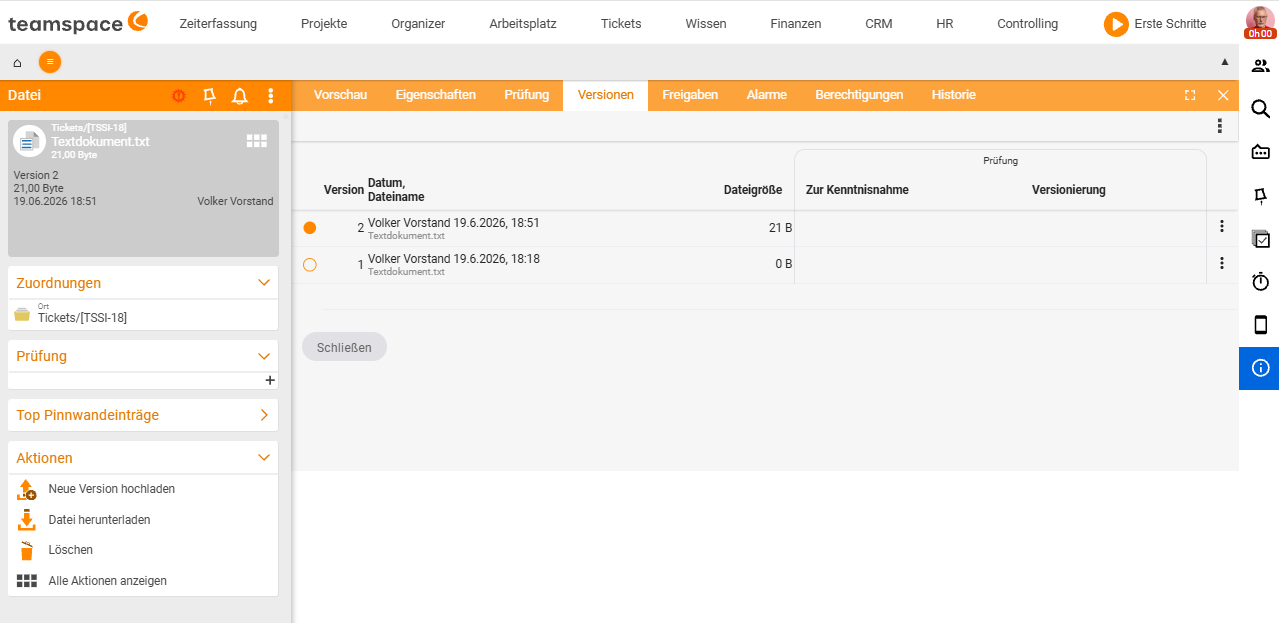Click the Schließen button
Image resolution: width=1279 pixels, height=623 pixels.
(344, 347)
